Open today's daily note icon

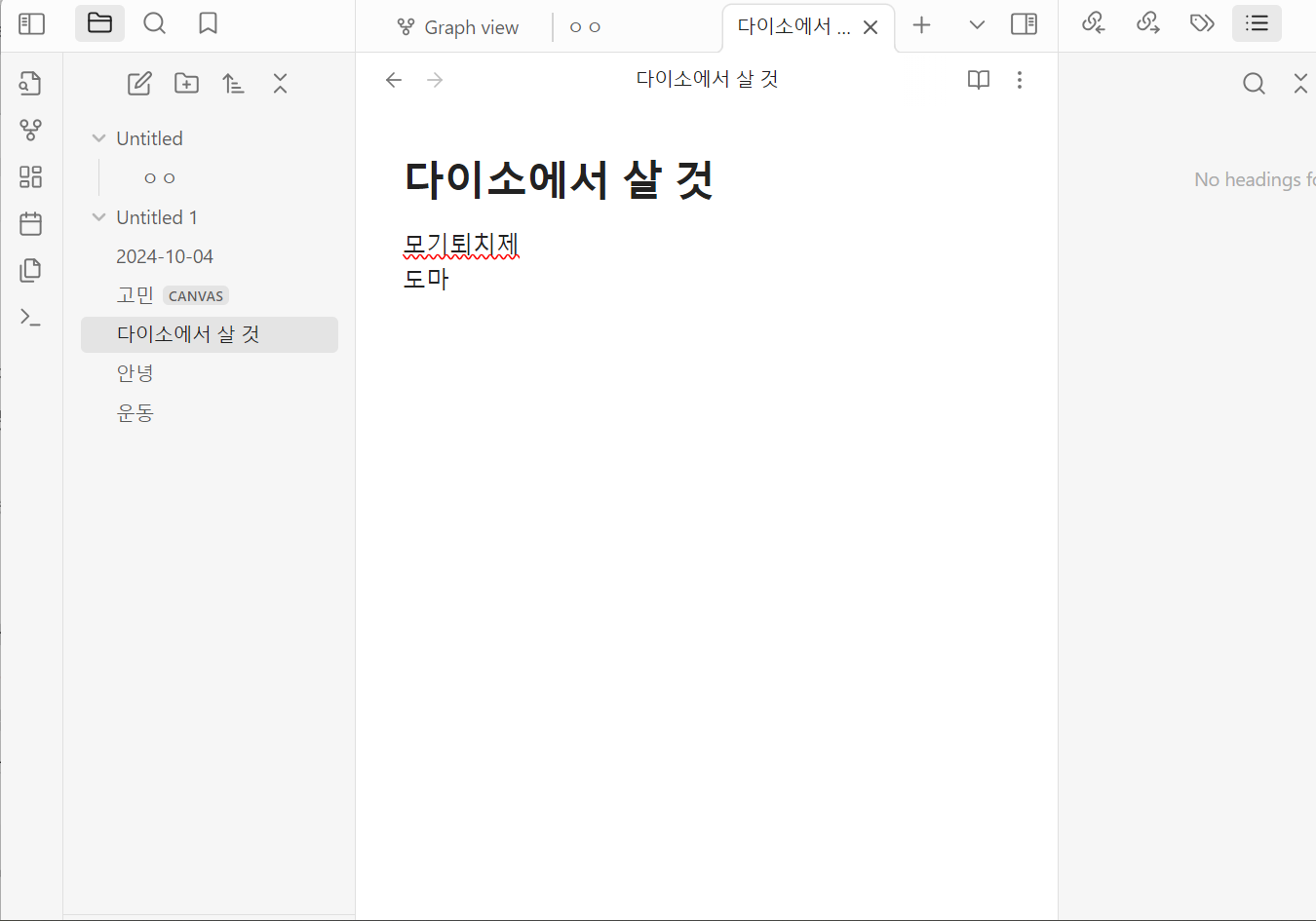[x=30, y=223]
